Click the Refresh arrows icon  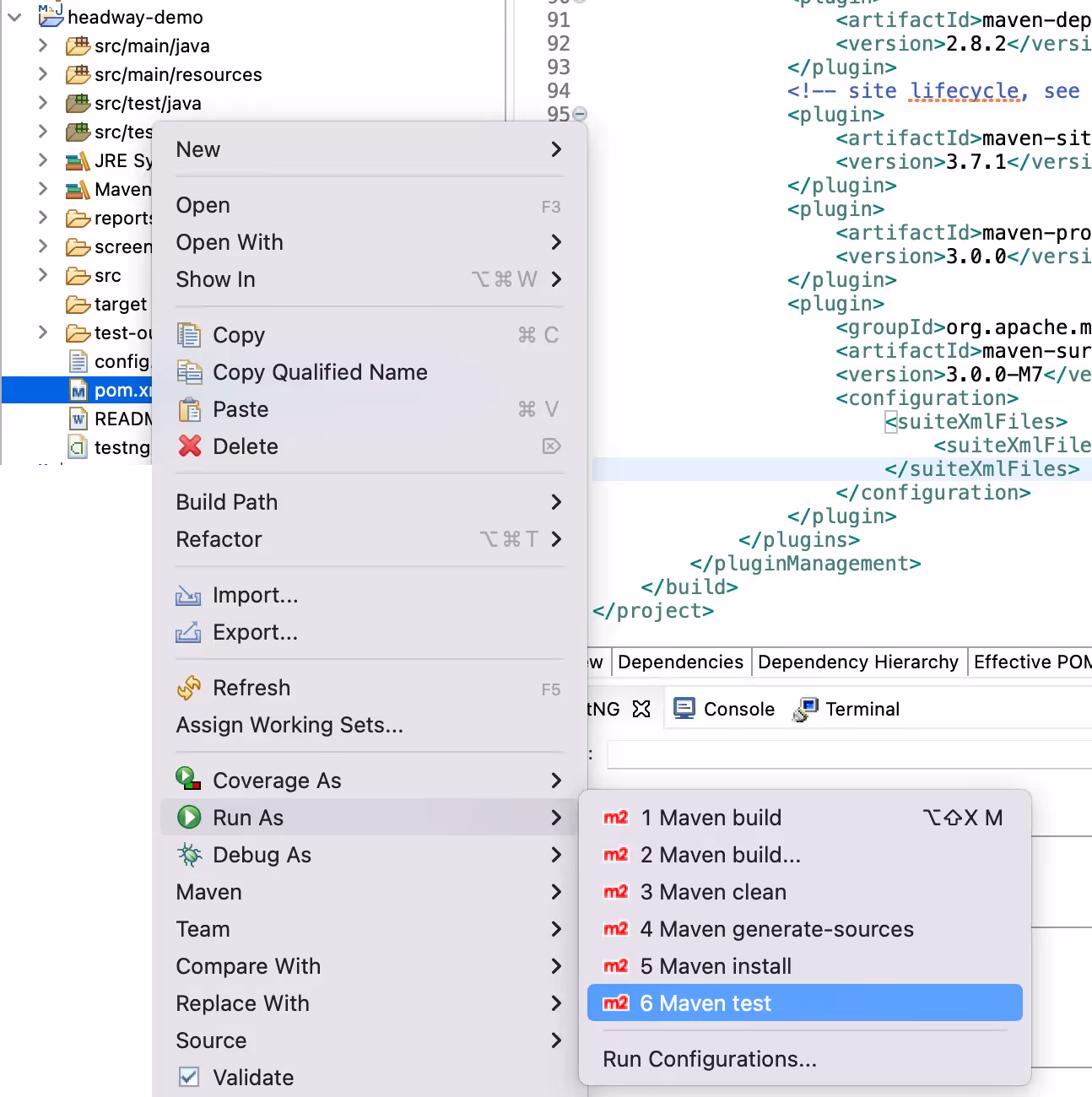(x=189, y=688)
